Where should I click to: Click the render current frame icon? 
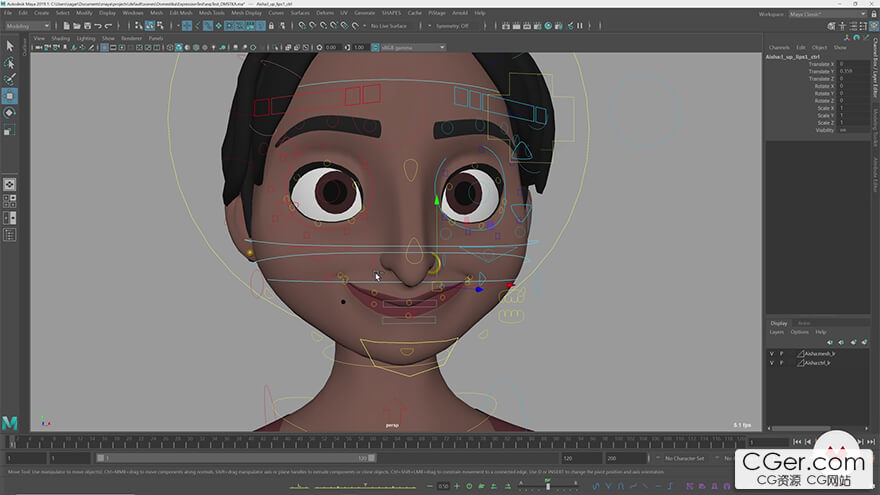point(516,26)
